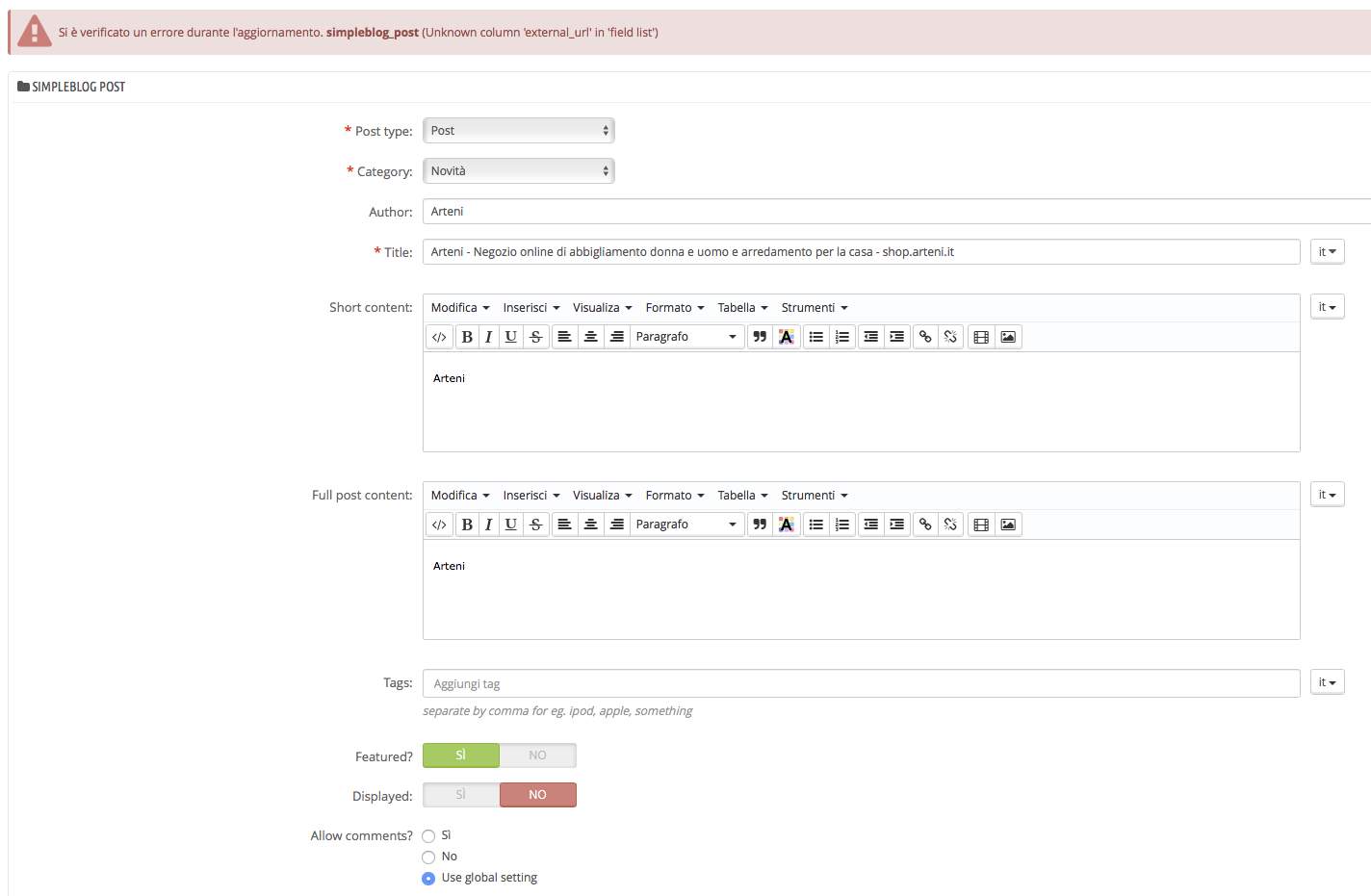Align text right in Short content editor
Image resolution: width=1371 pixels, height=896 pixels.
point(617,337)
